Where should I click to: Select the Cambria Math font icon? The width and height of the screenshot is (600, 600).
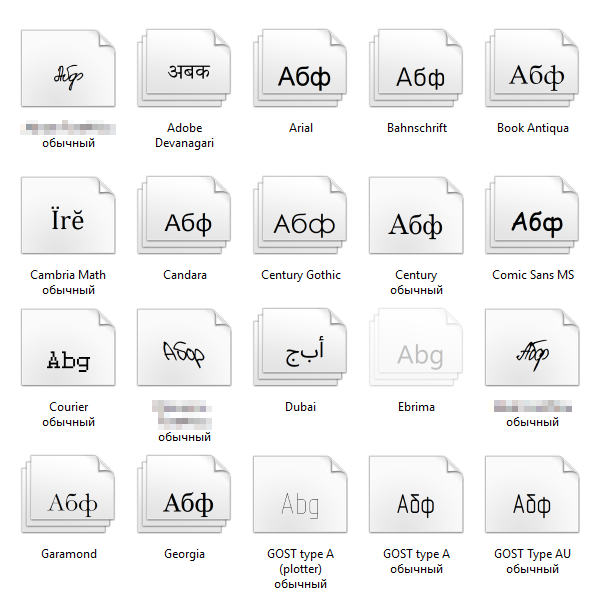[68, 215]
